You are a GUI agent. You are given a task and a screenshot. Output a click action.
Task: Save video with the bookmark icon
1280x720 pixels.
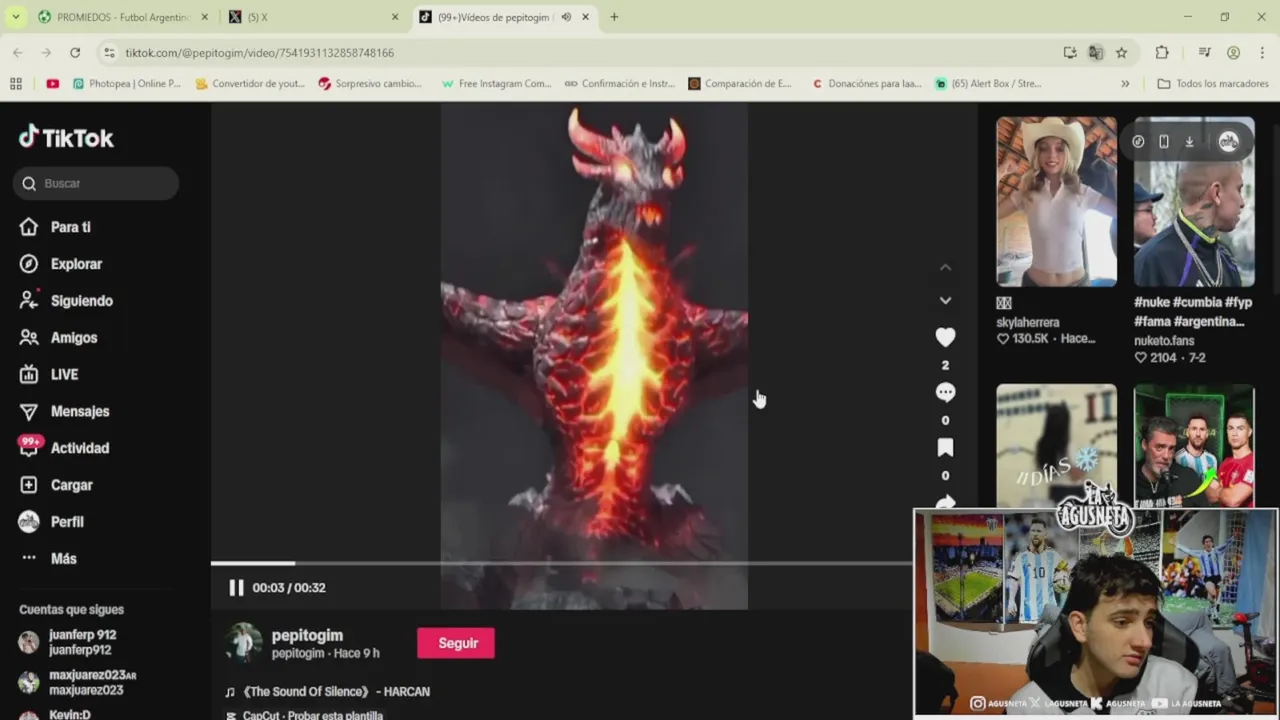pyautogui.click(x=945, y=447)
